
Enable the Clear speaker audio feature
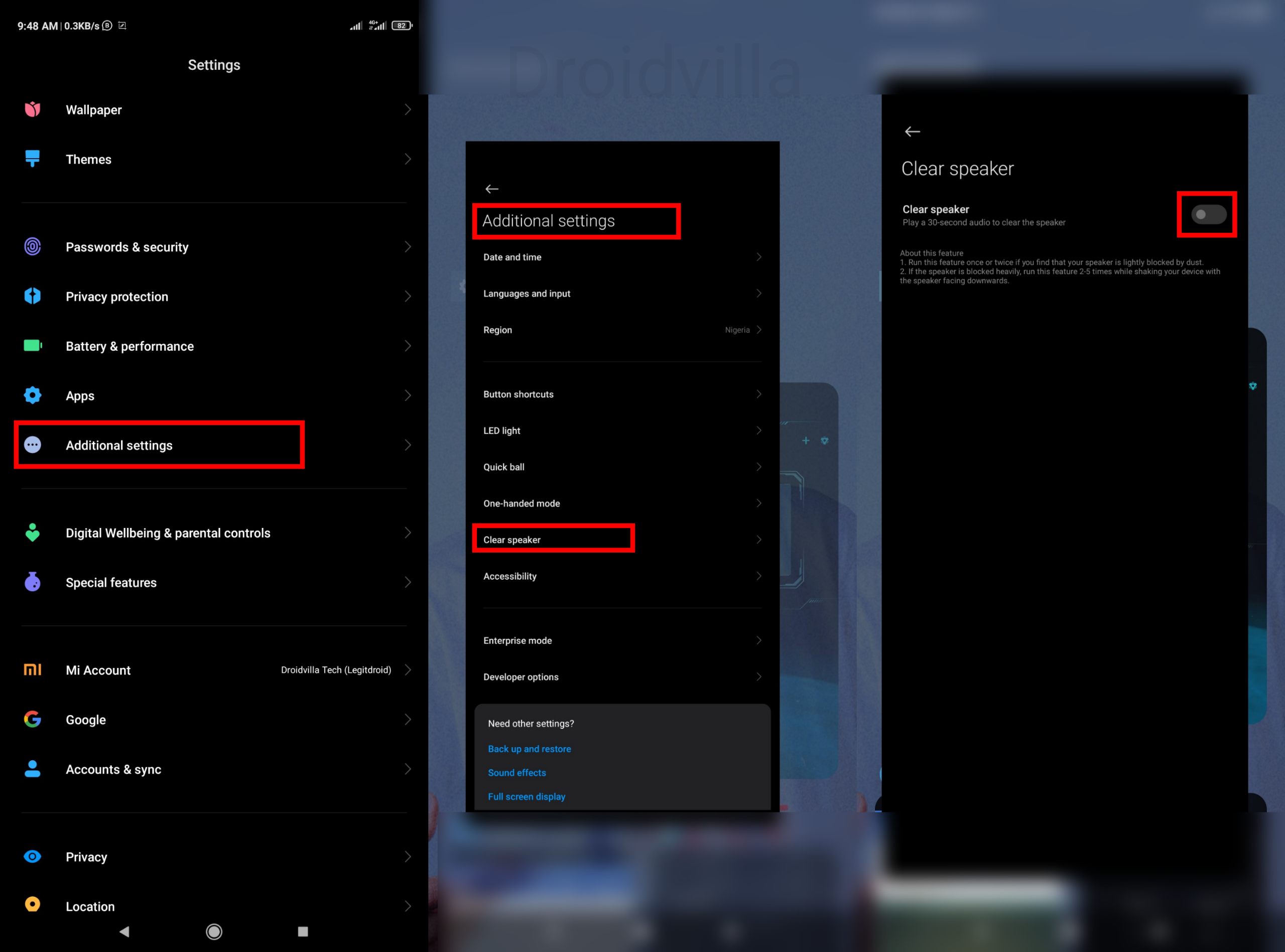pyautogui.click(x=1209, y=215)
